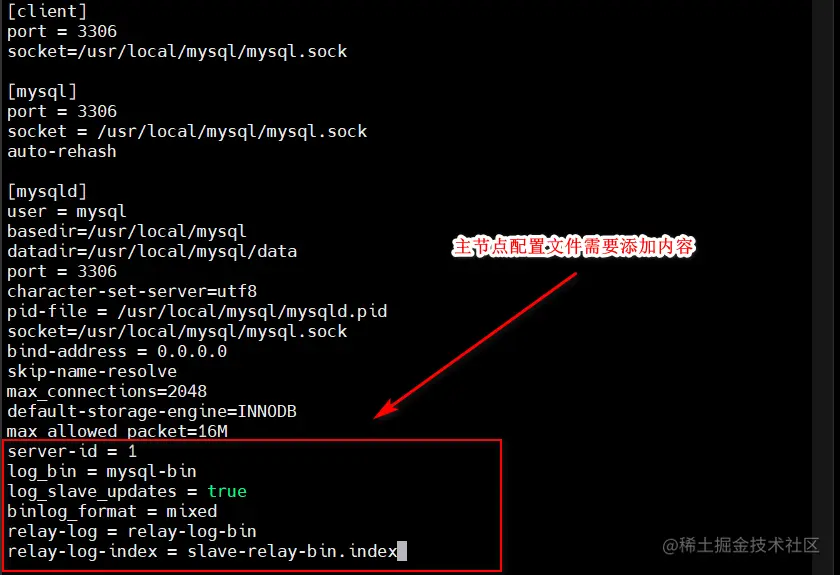Click the bind-address = 0.0.0.0 line
The height and width of the screenshot is (575, 840).
point(117,352)
